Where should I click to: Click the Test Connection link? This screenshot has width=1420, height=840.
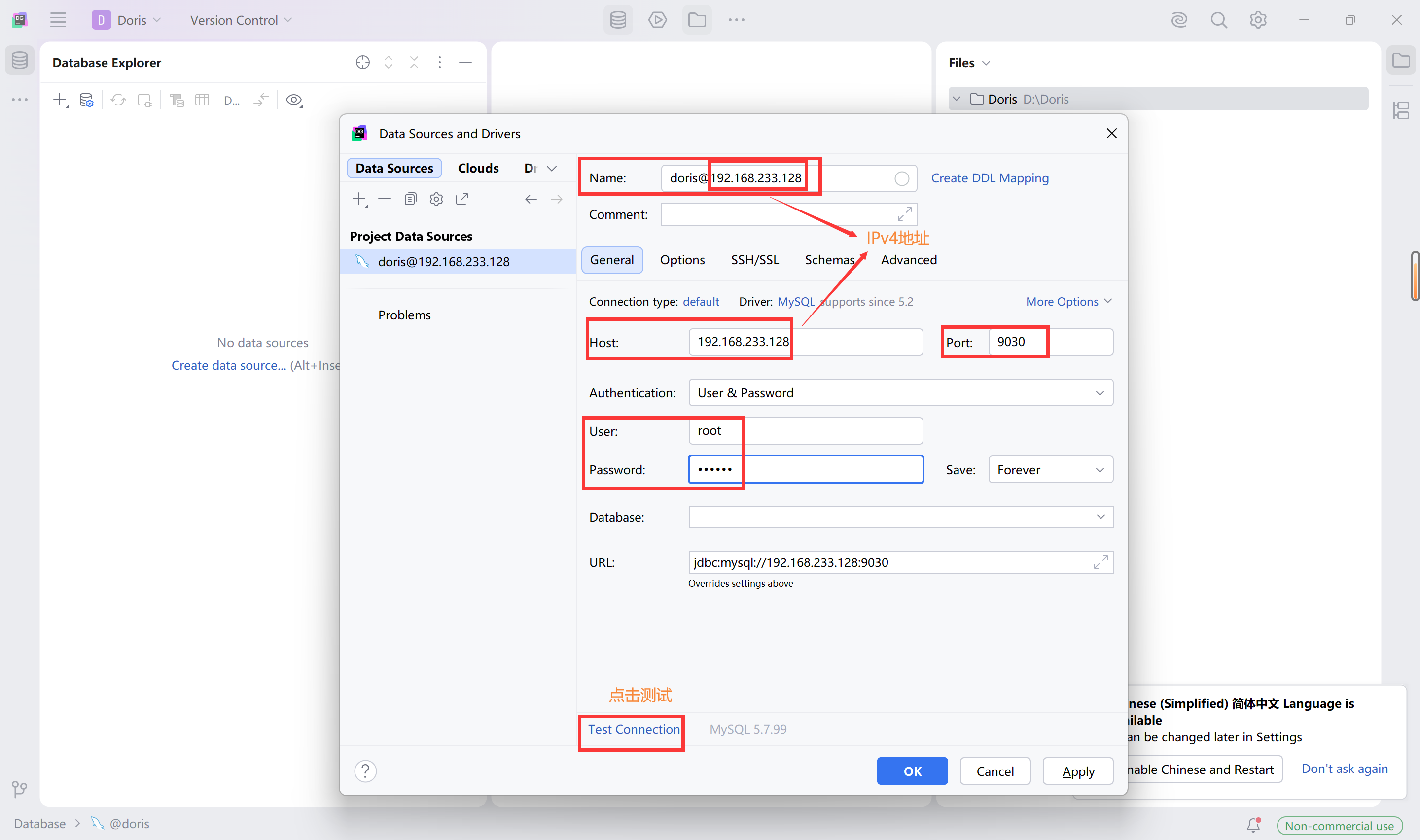tap(633, 729)
